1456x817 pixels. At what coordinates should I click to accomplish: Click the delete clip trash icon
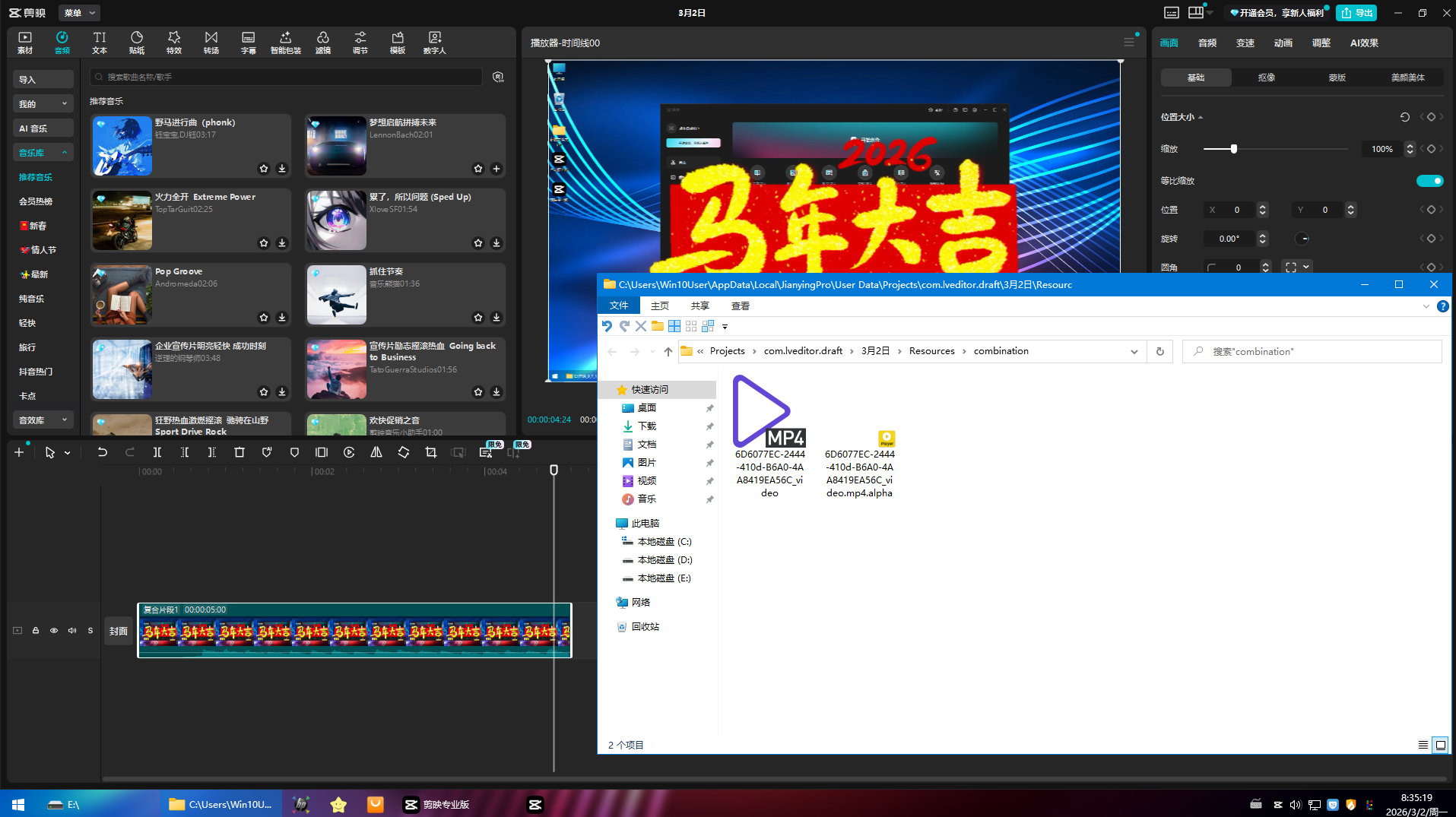(x=239, y=452)
